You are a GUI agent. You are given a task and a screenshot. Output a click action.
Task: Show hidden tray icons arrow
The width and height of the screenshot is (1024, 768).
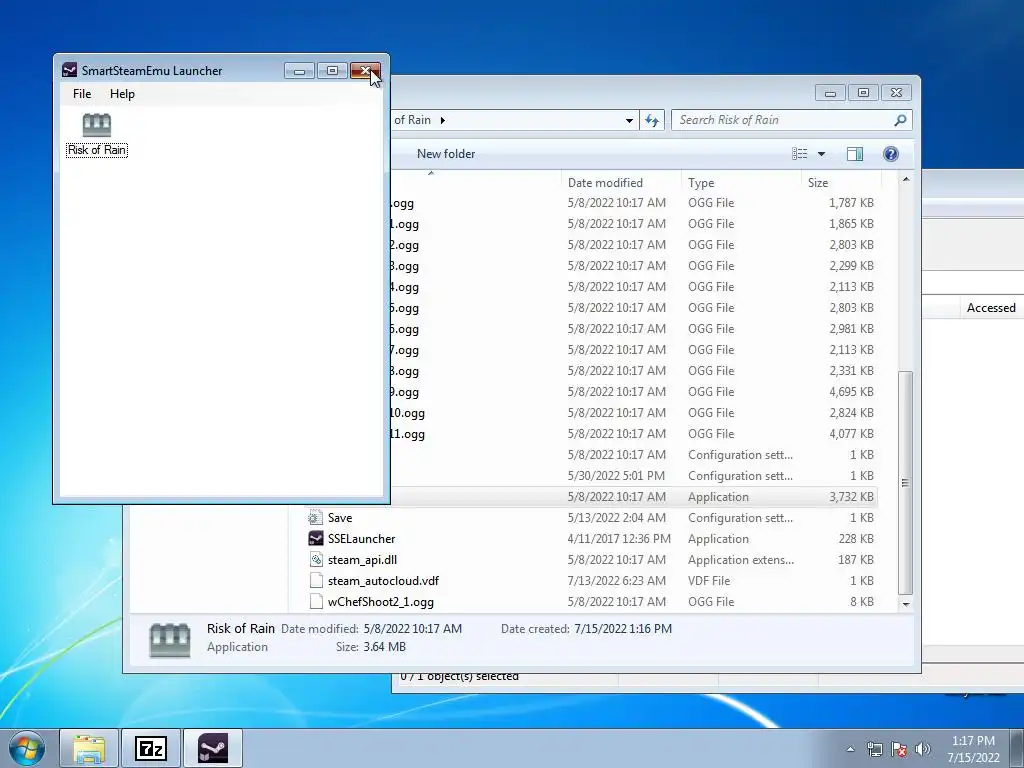(x=850, y=749)
